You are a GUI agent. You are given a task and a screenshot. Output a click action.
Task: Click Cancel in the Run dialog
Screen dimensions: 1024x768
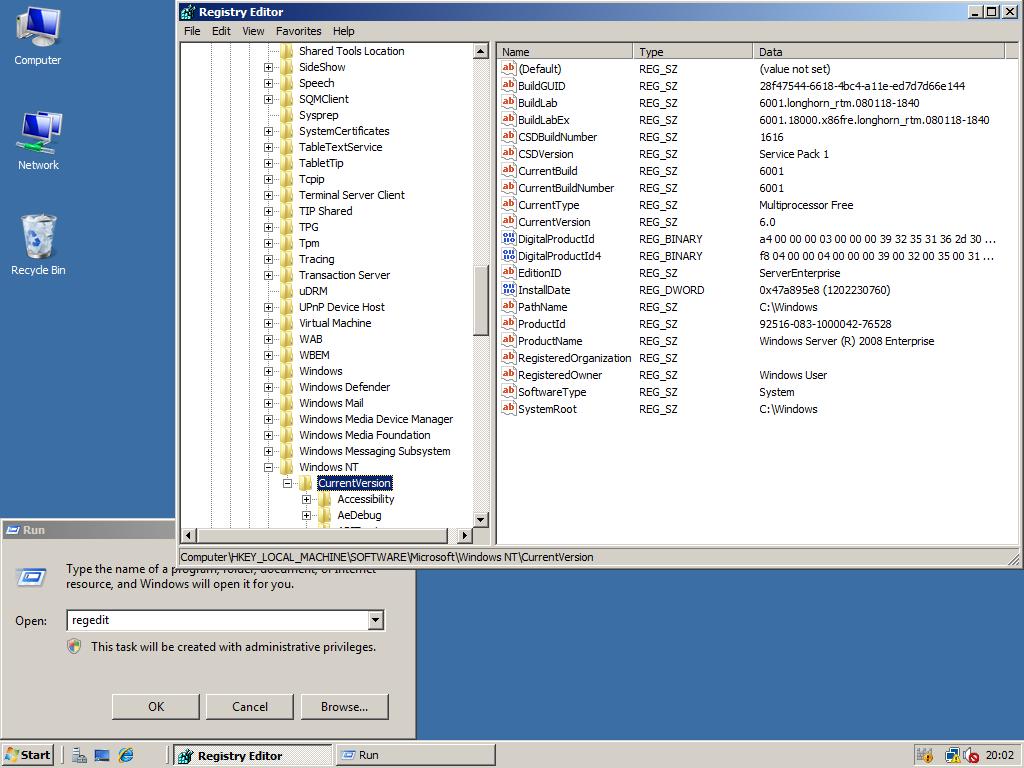[249, 707]
